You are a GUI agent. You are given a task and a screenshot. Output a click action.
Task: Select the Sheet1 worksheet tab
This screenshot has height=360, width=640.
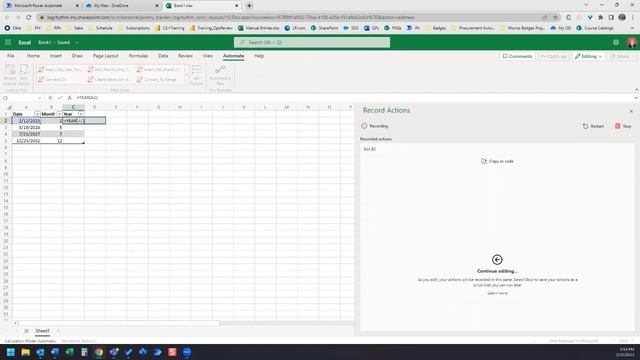point(42,331)
